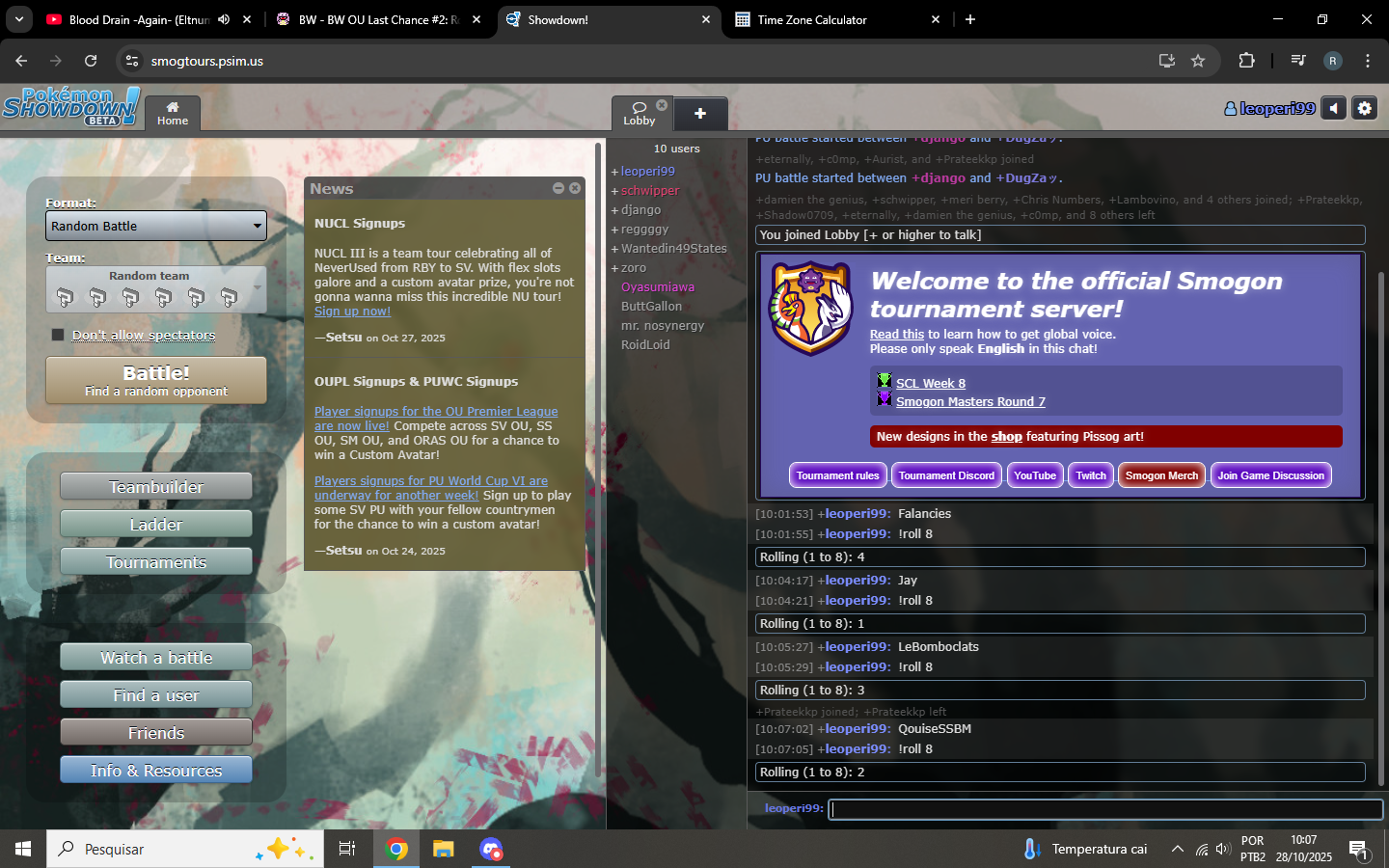Open the Lobby room tab

pyautogui.click(x=639, y=114)
